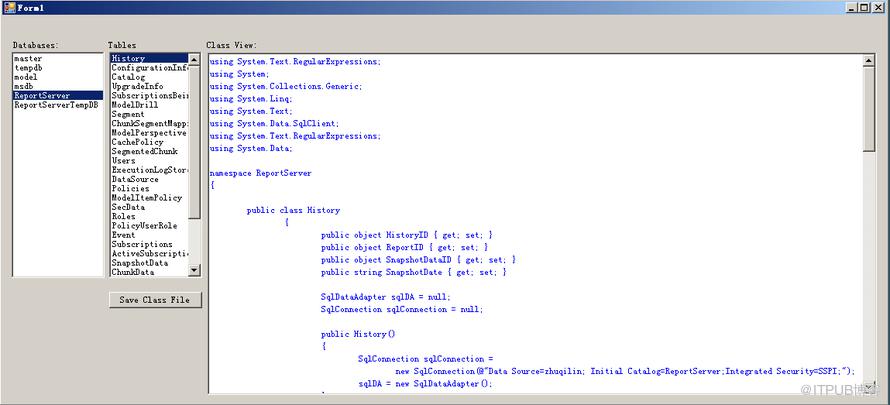Maximize the Form1 window
The width and height of the screenshot is (890, 405).
coord(864,7)
